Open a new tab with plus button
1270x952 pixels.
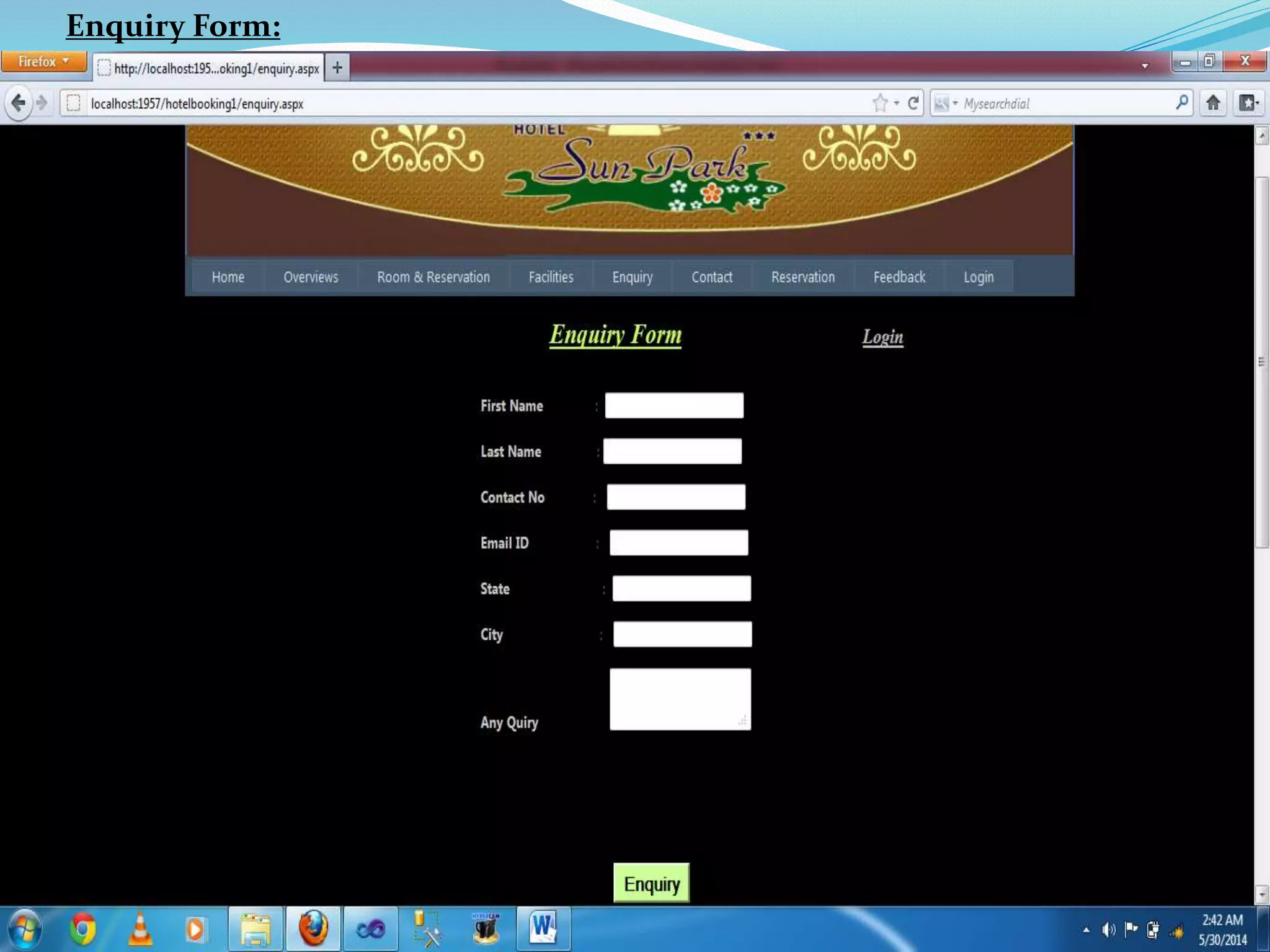pyautogui.click(x=337, y=68)
